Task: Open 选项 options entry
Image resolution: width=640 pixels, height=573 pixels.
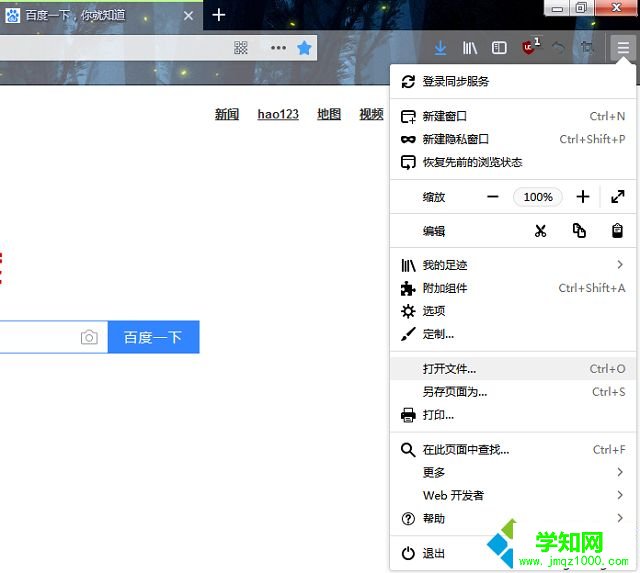Action: click(x=513, y=311)
